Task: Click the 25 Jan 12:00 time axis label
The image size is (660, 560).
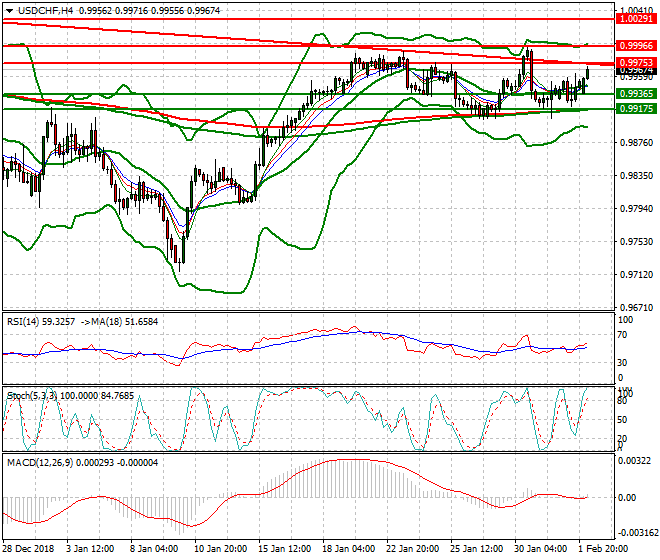Action: point(476,549)
